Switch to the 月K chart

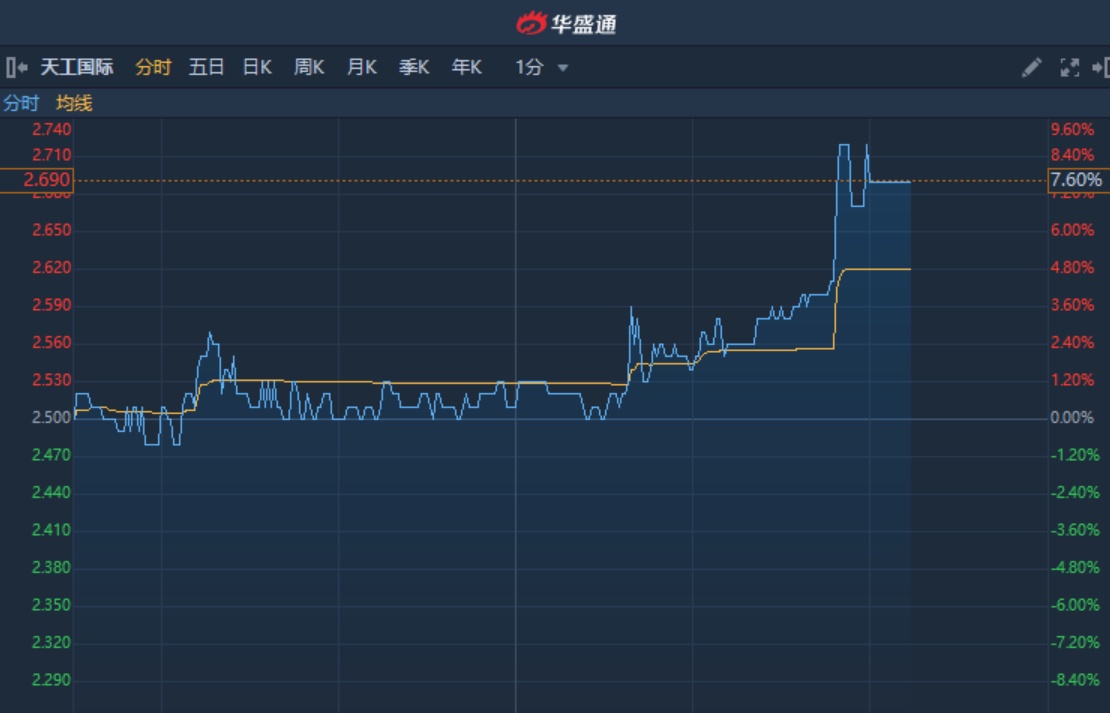pos(361,67)
